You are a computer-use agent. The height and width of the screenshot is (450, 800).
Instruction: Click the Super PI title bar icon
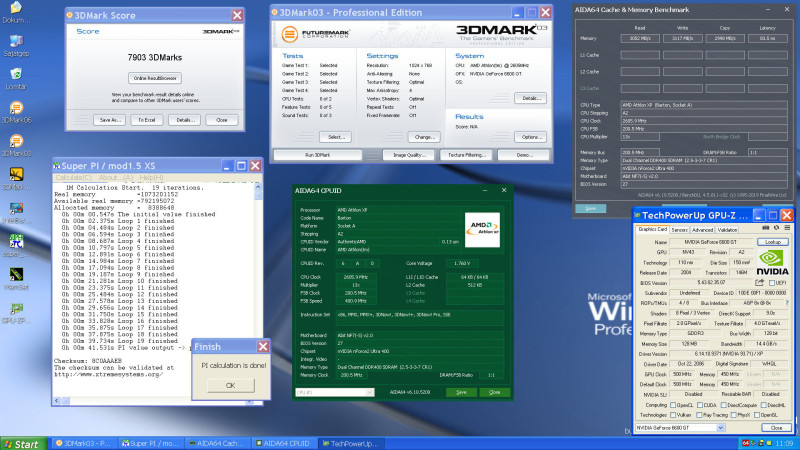click(x=57, y=166)
